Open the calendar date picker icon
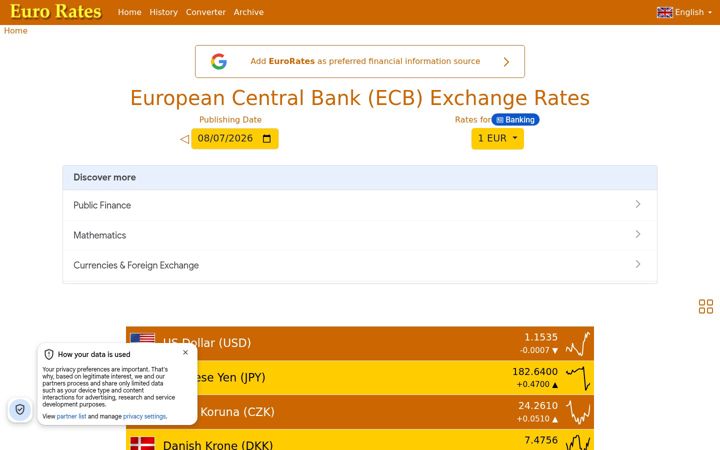The height and width of the screenshot is (450, 720). point(267,139)
